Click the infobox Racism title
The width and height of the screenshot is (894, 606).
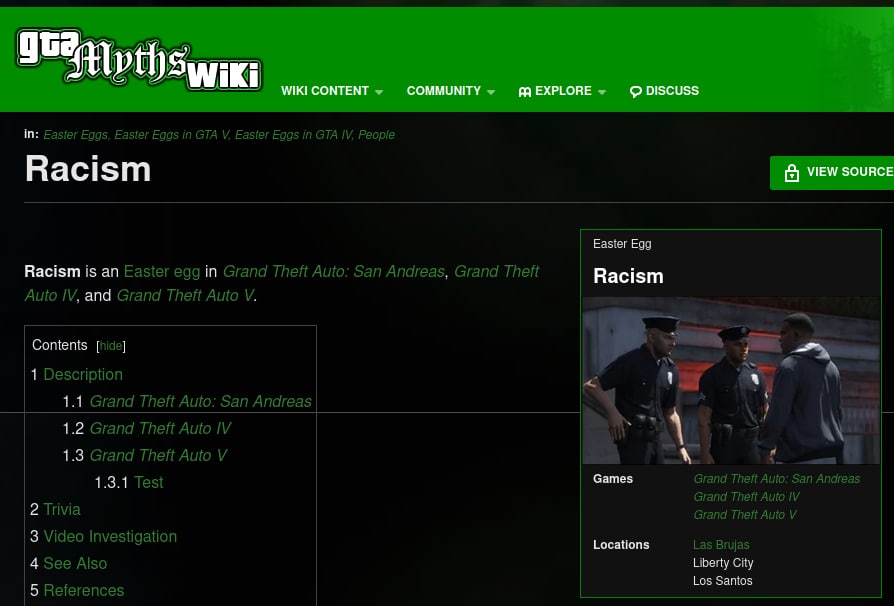click(628, 276)
